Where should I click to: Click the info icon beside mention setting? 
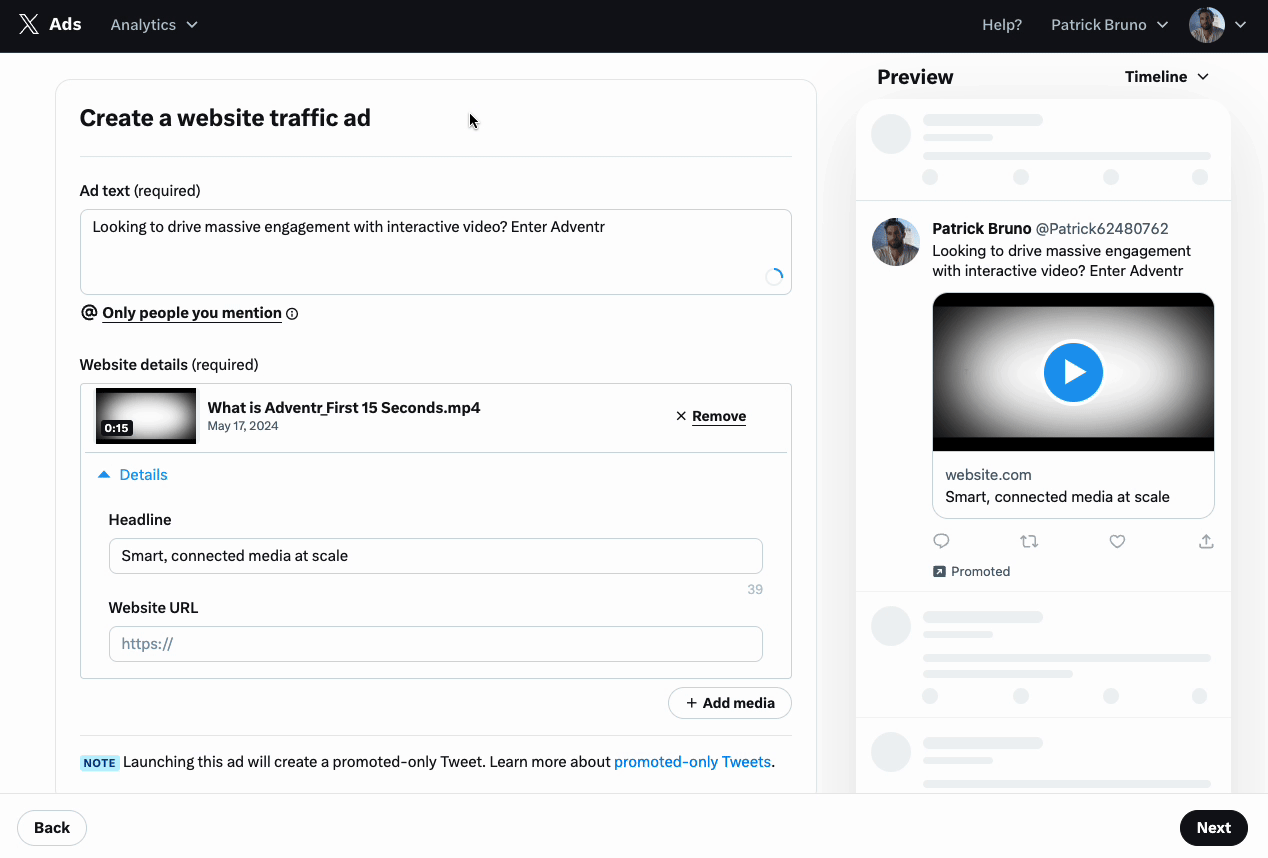[x=292, y=314]
